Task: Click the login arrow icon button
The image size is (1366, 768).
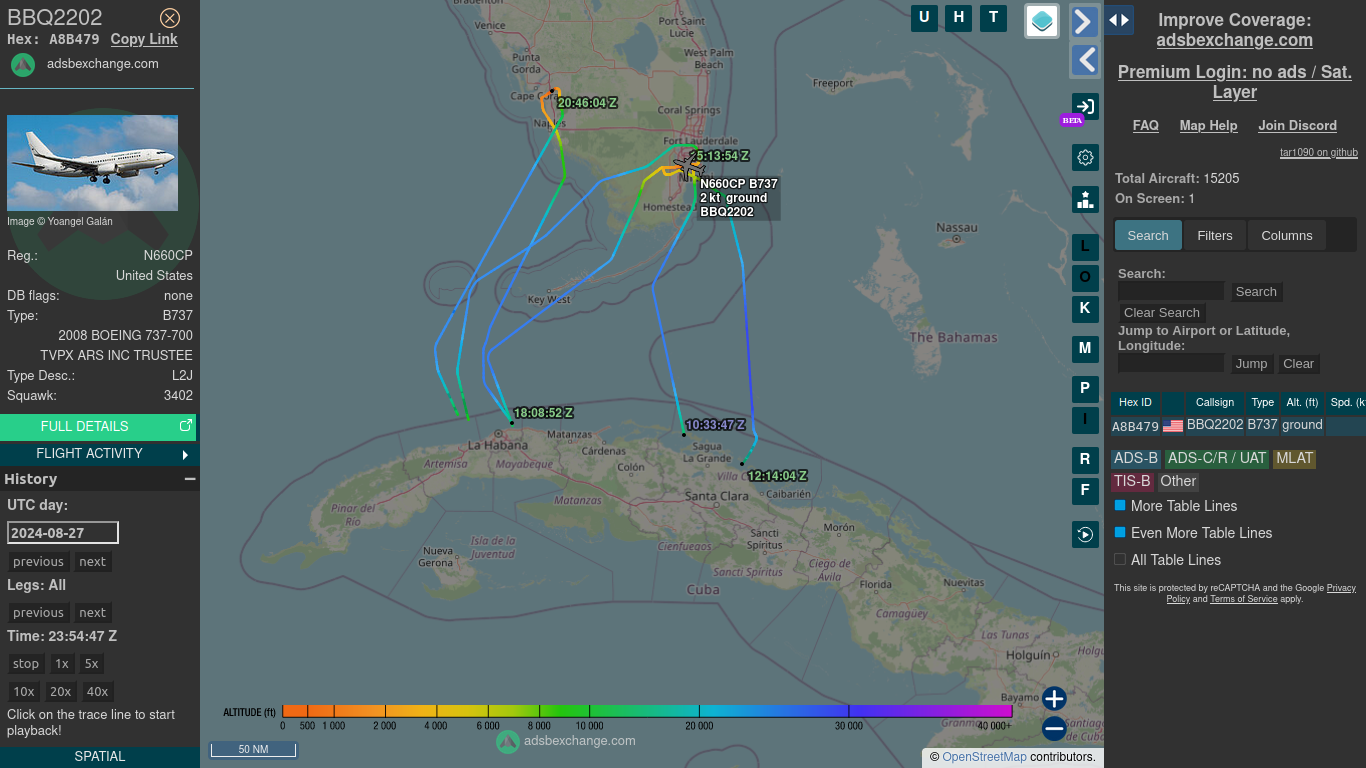Action: [x=1085, y=107]
